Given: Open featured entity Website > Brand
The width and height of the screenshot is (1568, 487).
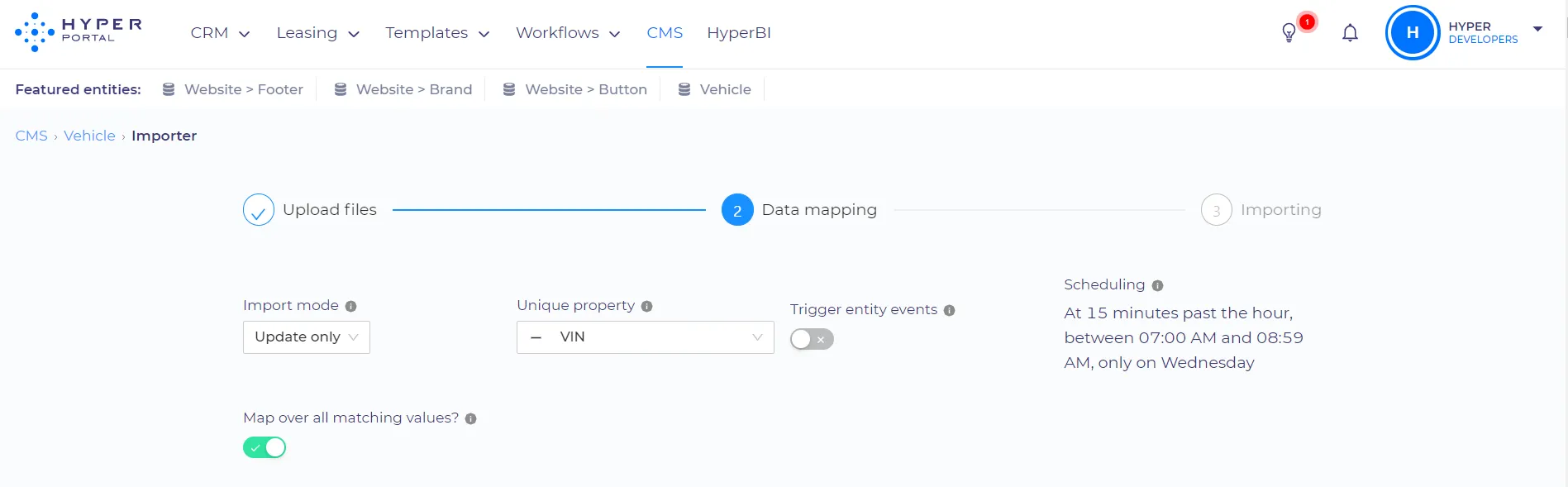Looking at the screenshot, I should 403,89.
